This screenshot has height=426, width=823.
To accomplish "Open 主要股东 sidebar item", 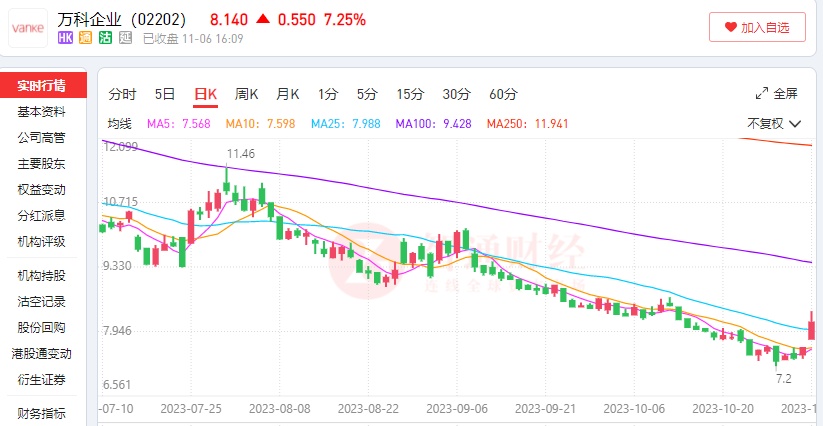I will (42, 164).
